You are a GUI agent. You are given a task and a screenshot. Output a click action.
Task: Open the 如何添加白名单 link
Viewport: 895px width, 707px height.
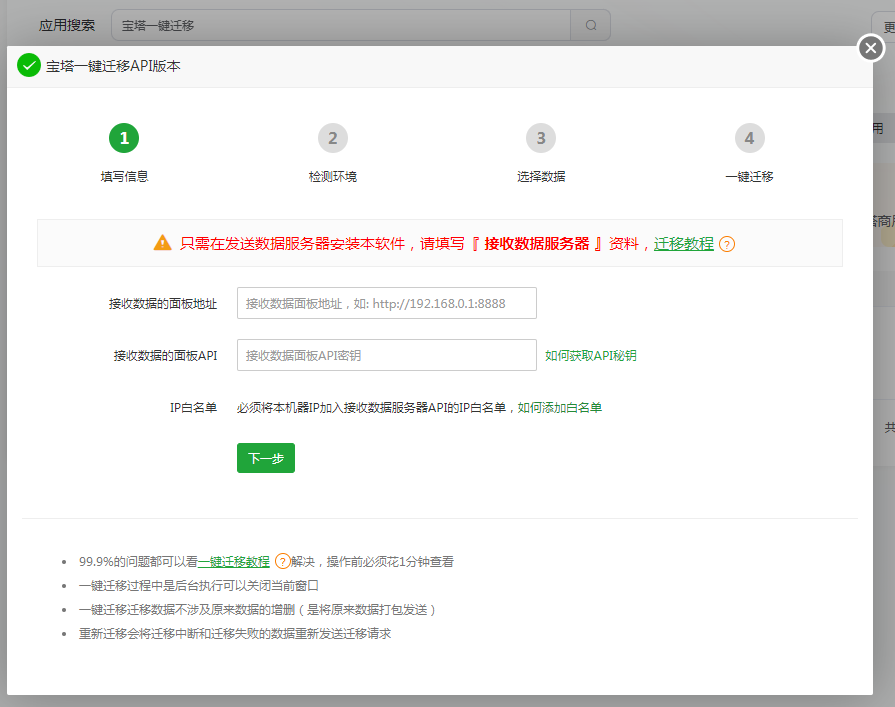pyautogui.click(x=559, y=408)
